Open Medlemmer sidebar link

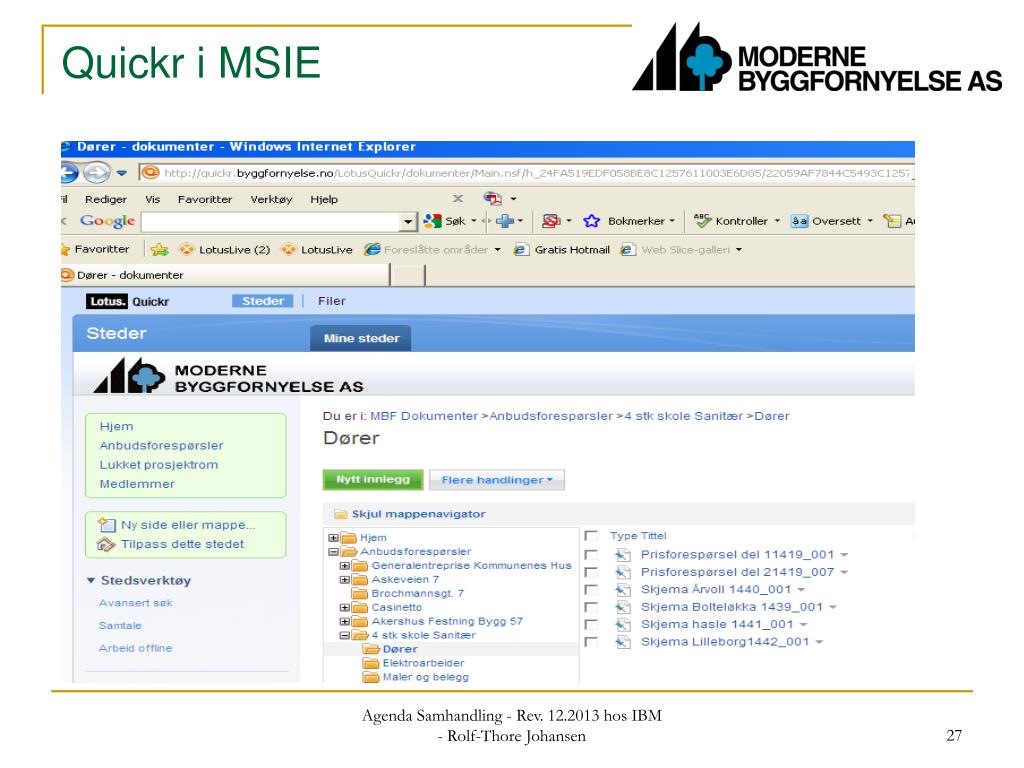click(136, 484)
